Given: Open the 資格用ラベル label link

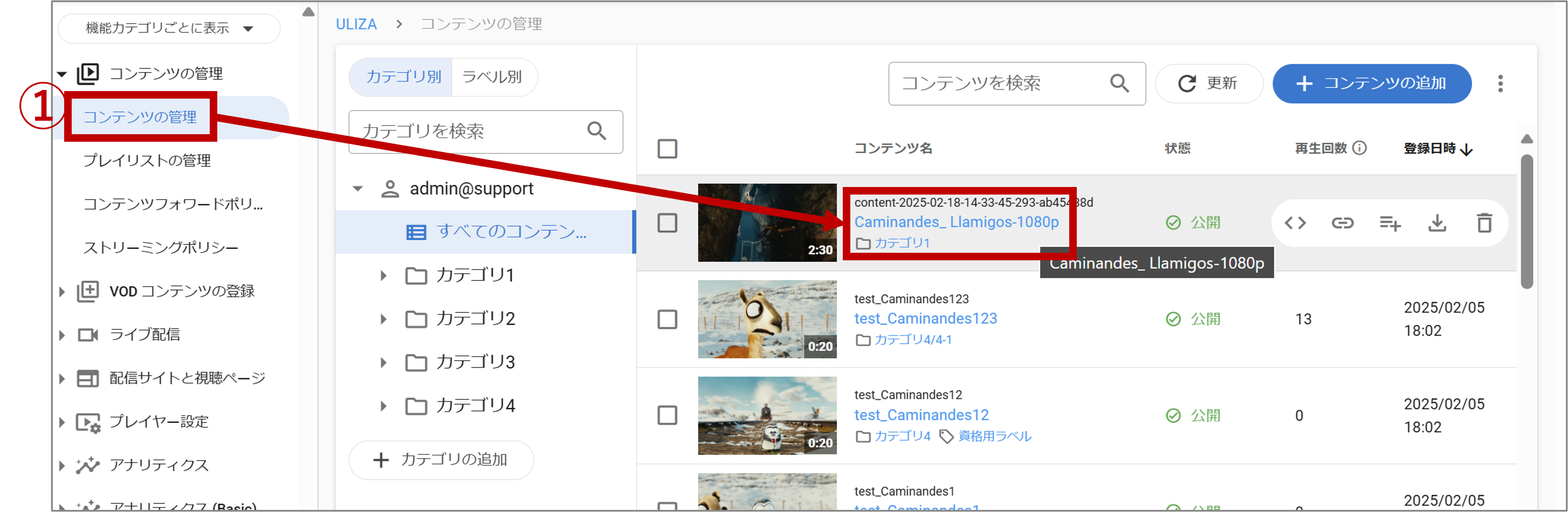Looking at the screenshot, I should [995, 437].
